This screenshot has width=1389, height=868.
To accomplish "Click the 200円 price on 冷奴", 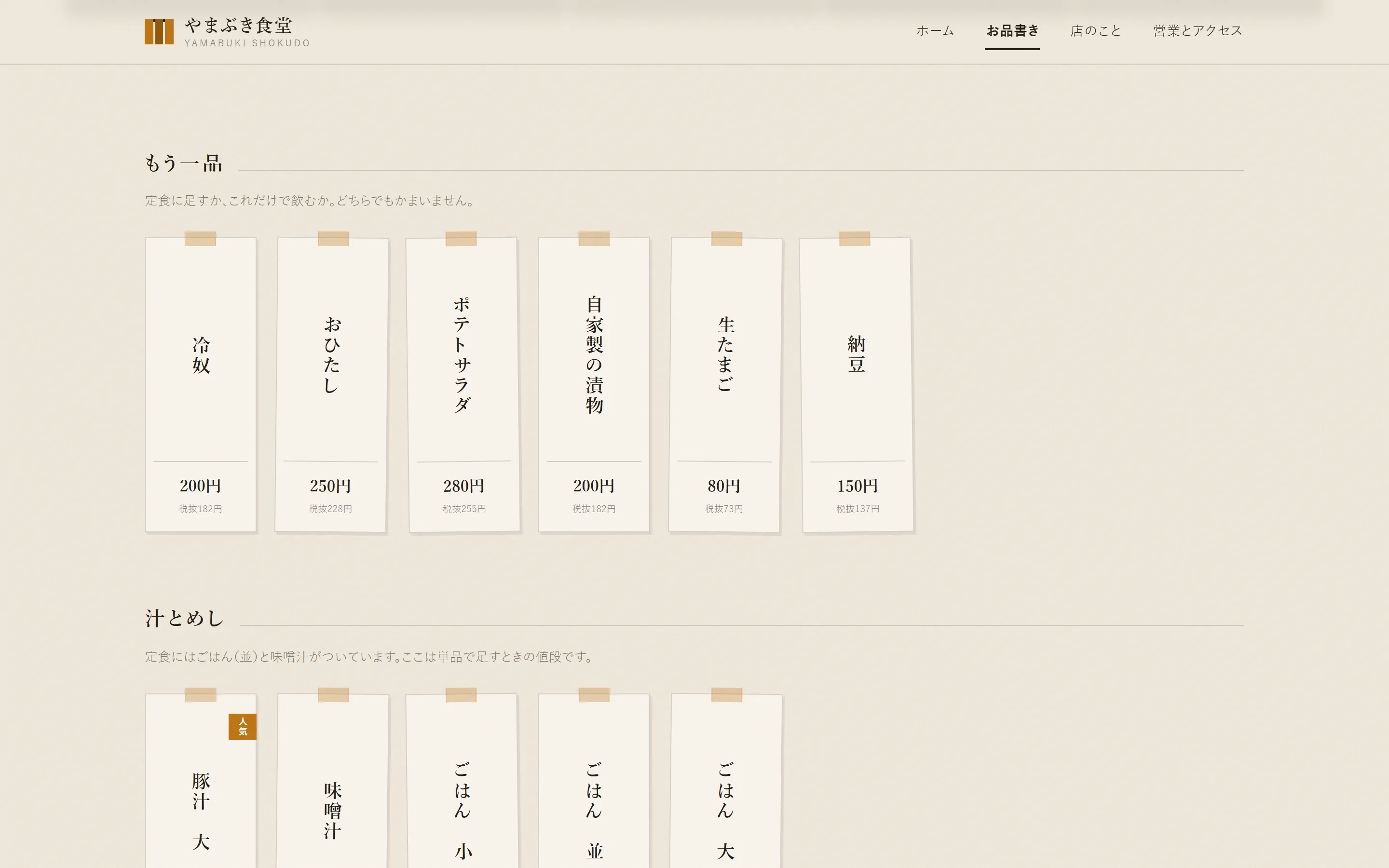I will 200,486.
